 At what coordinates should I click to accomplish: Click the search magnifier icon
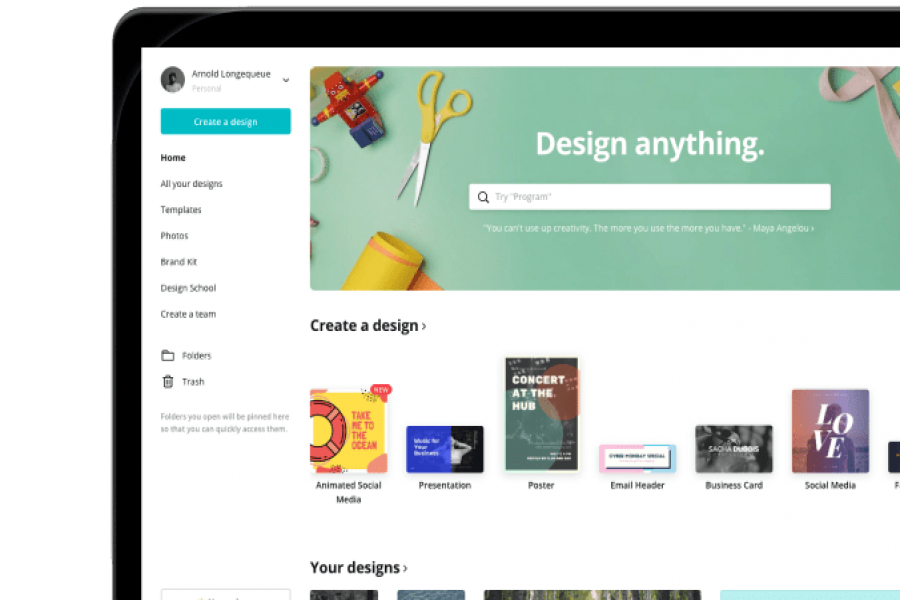click(x=483, y=197)
